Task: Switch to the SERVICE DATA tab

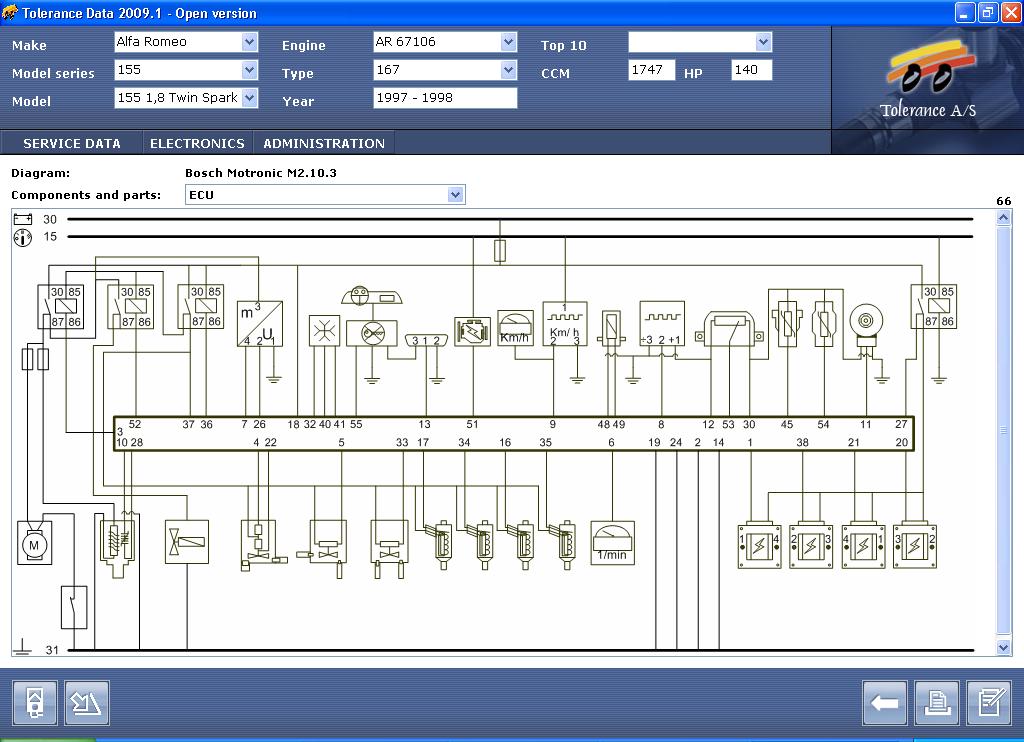Action: tap(72, 143)
